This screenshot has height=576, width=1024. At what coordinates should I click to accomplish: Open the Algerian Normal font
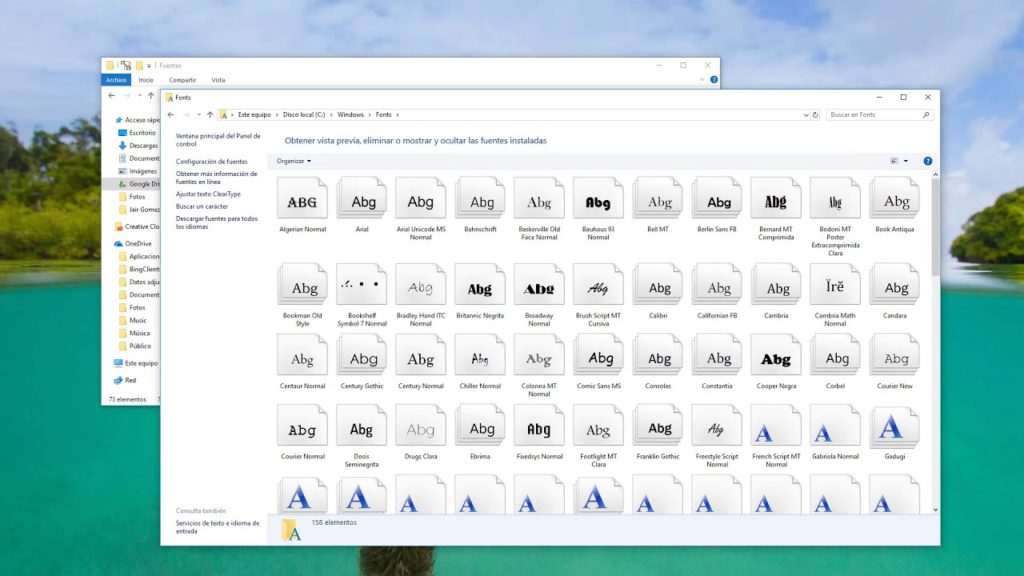coord(301,198)
